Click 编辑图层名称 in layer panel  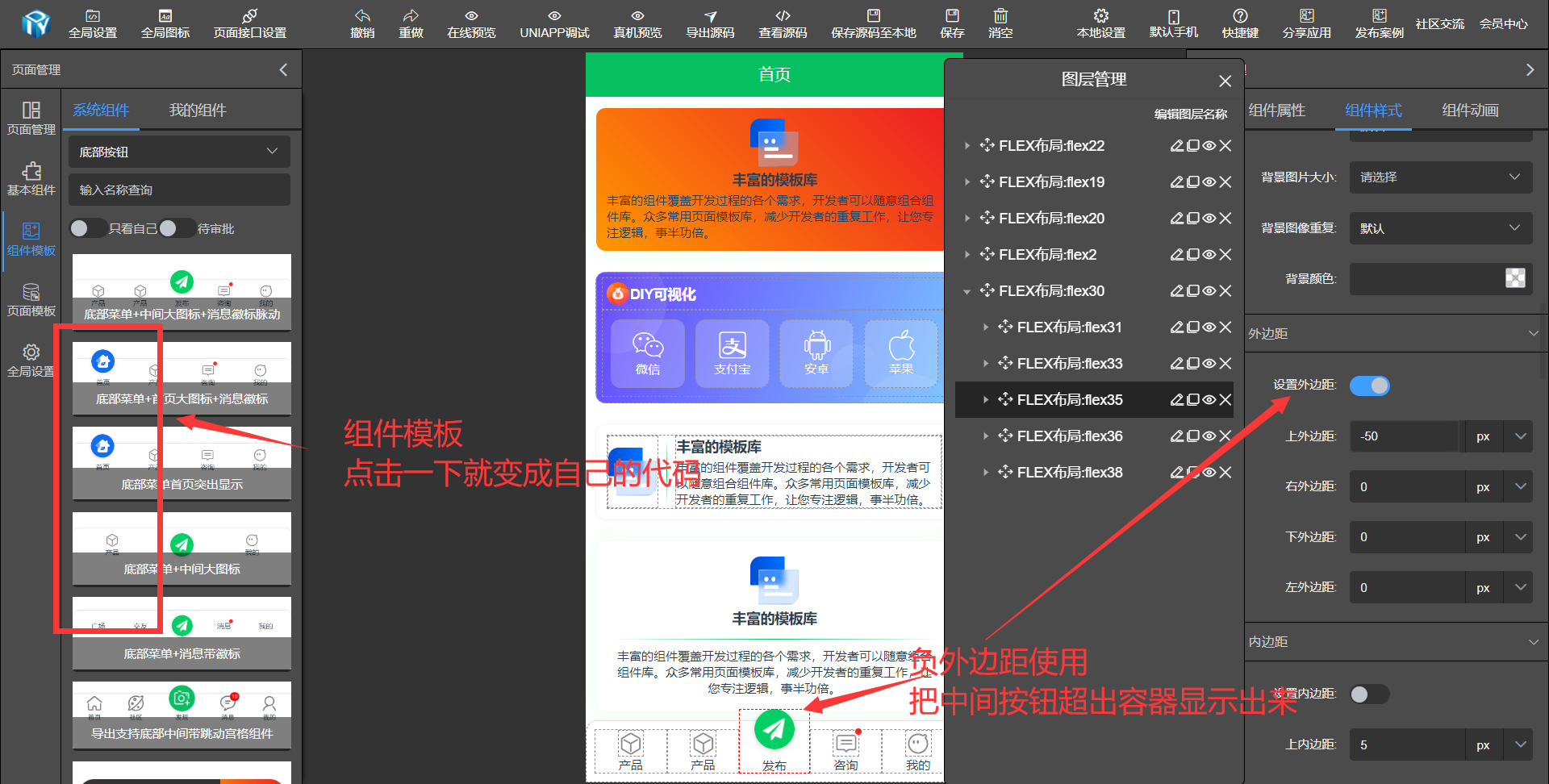tap(1191, 114)
